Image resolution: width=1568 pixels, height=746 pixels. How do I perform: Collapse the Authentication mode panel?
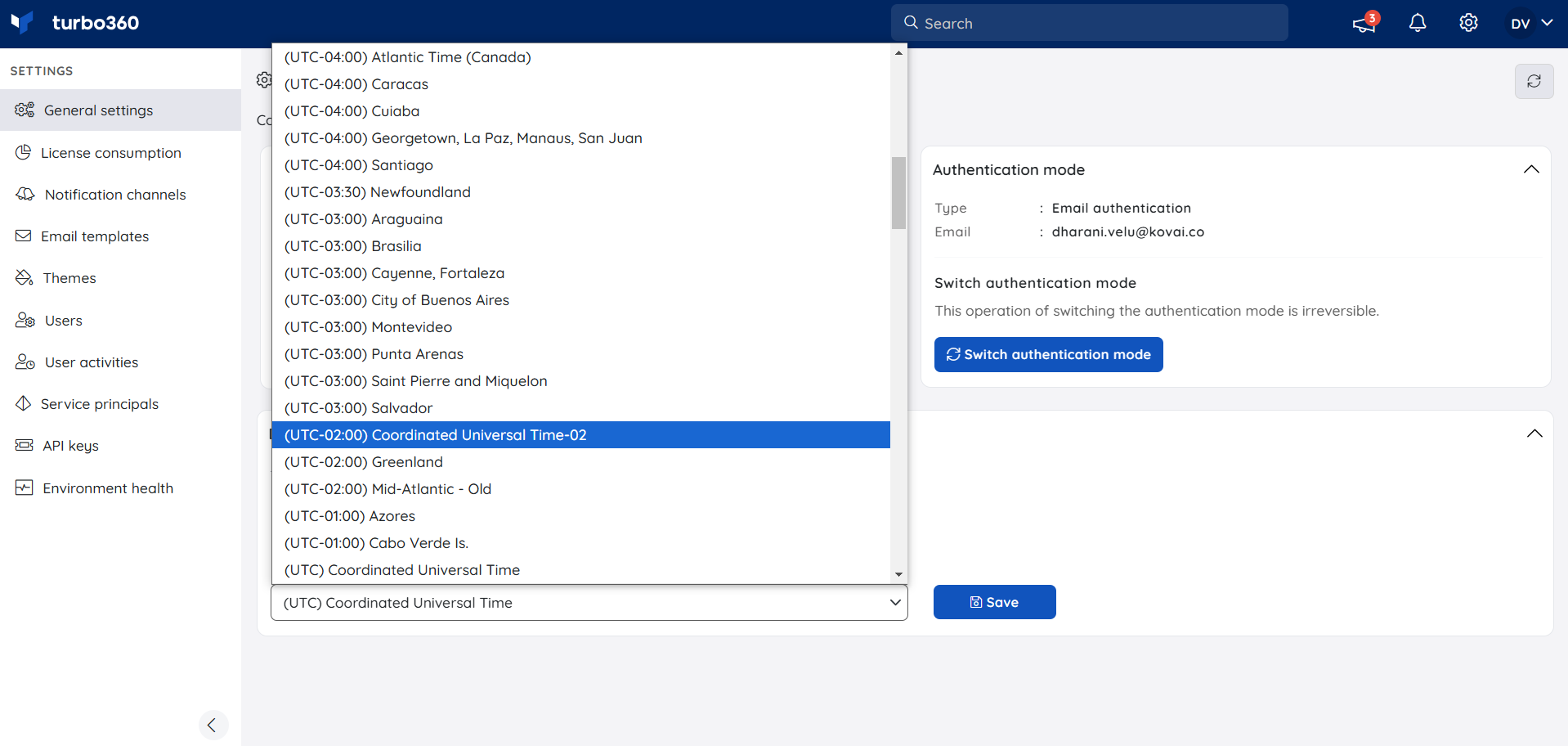click(1531, 169)
